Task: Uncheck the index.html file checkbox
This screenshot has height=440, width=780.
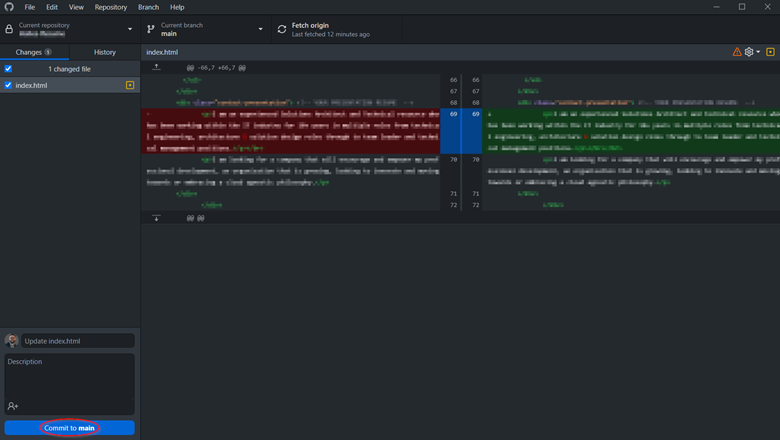Action: tap(9, 86)
